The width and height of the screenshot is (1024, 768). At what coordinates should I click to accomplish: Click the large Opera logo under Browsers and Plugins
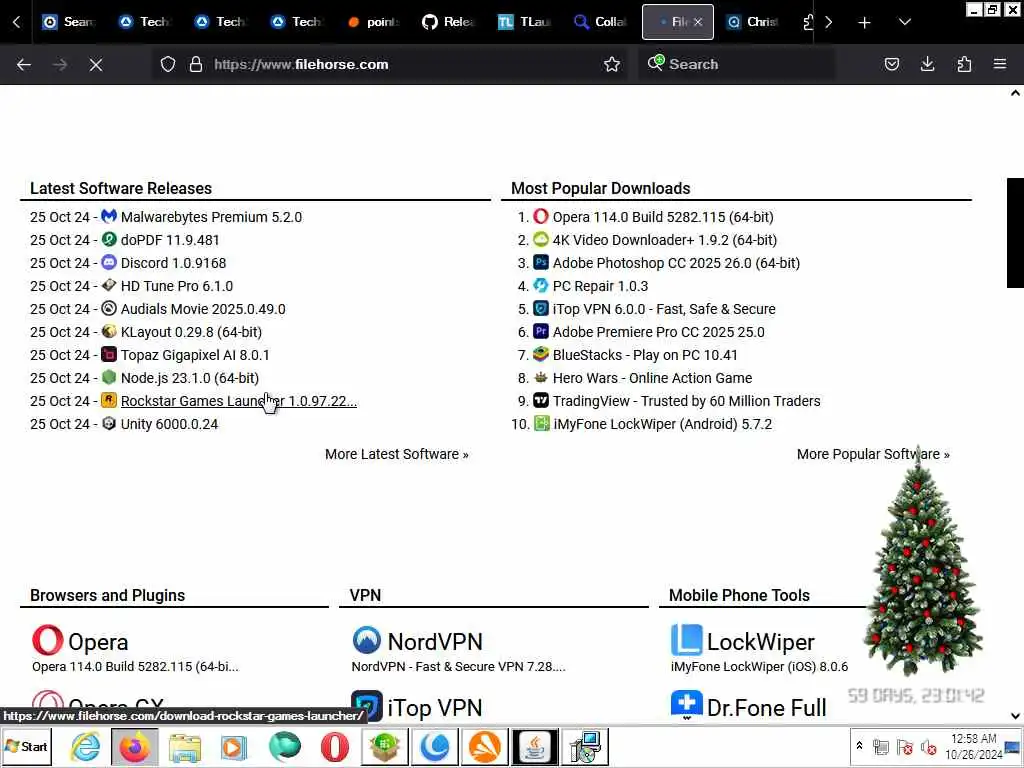coord(48,640)
